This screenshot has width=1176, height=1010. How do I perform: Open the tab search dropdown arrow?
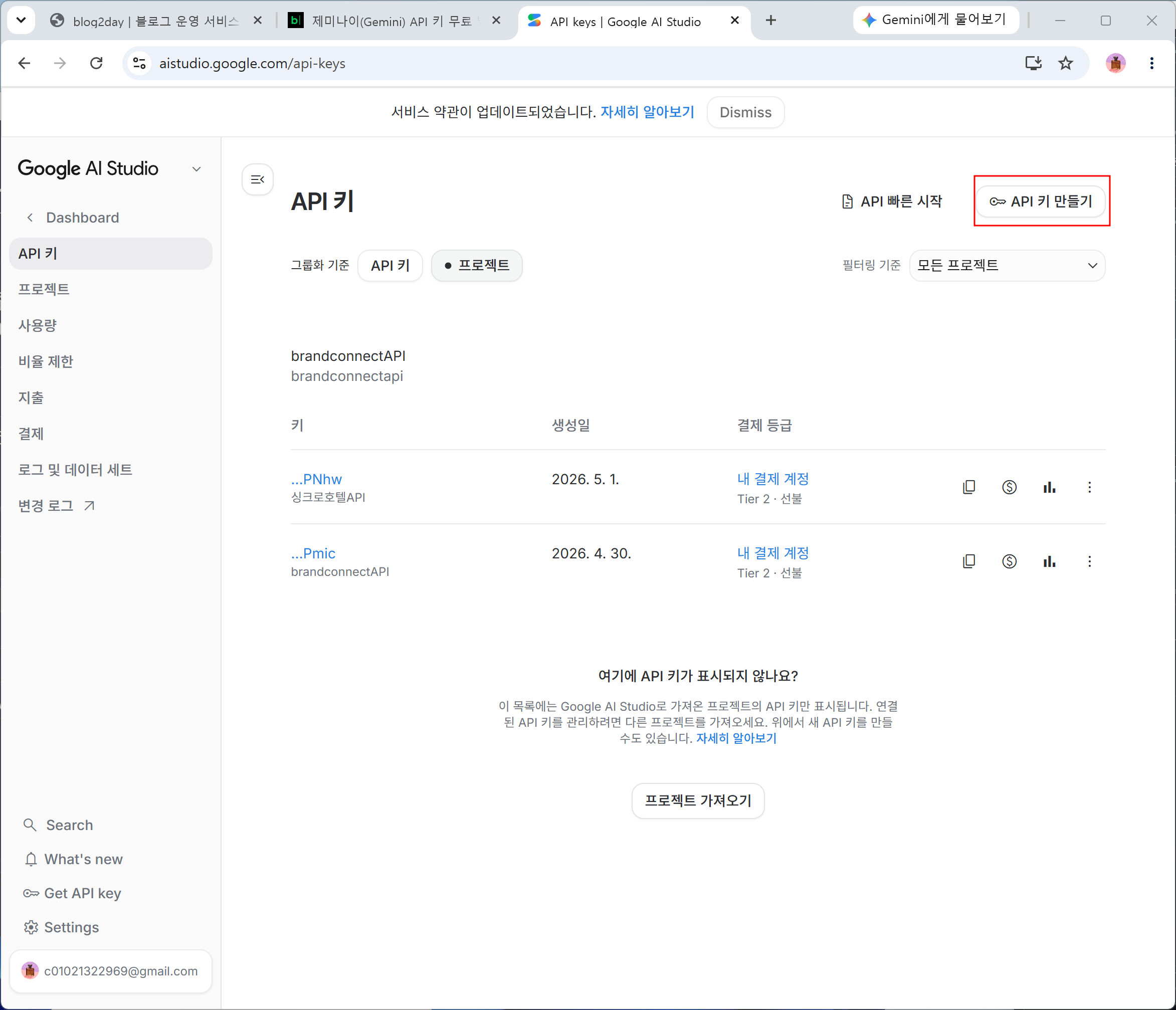(21, 21)
